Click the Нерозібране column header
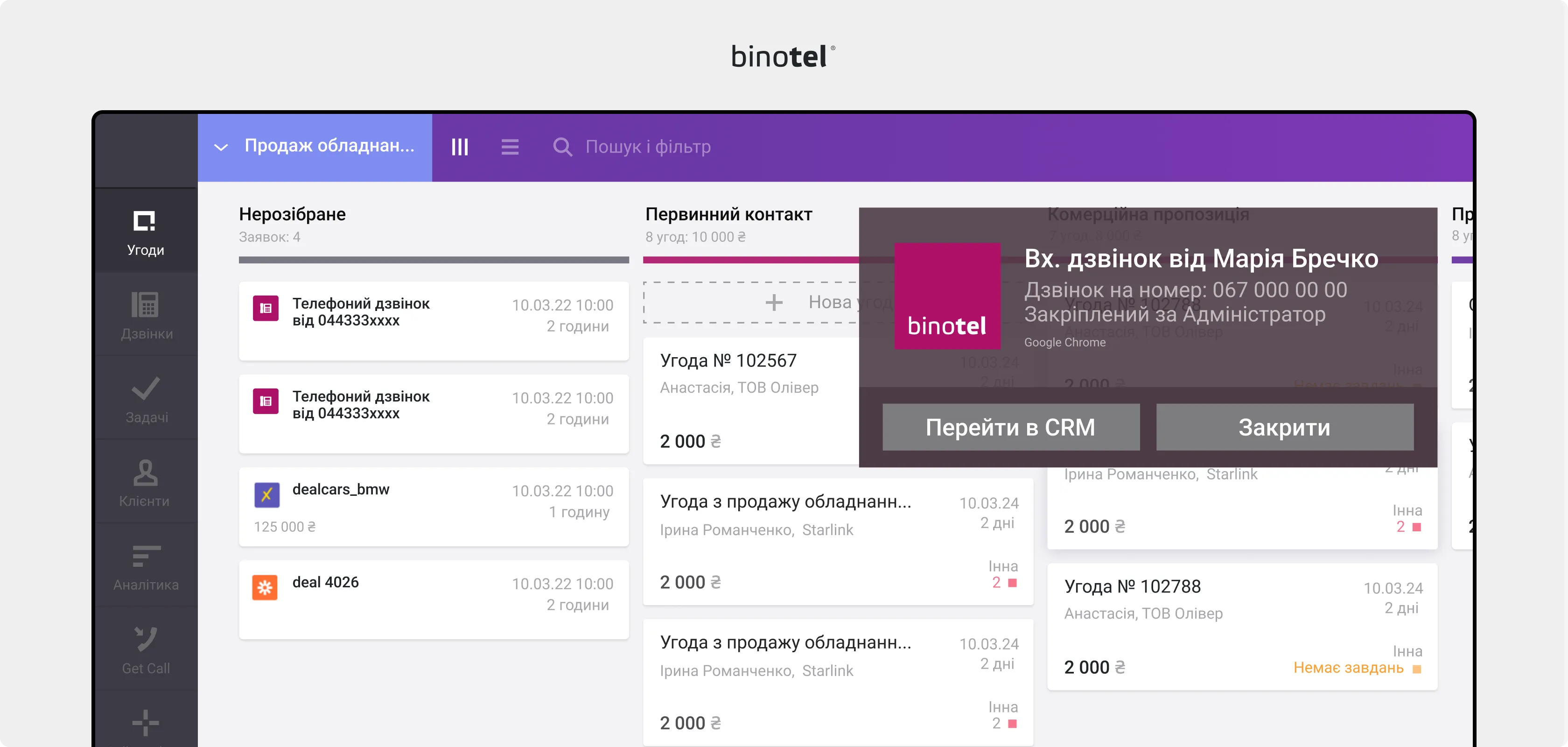1568x747 pixels. tap(292, 214)
